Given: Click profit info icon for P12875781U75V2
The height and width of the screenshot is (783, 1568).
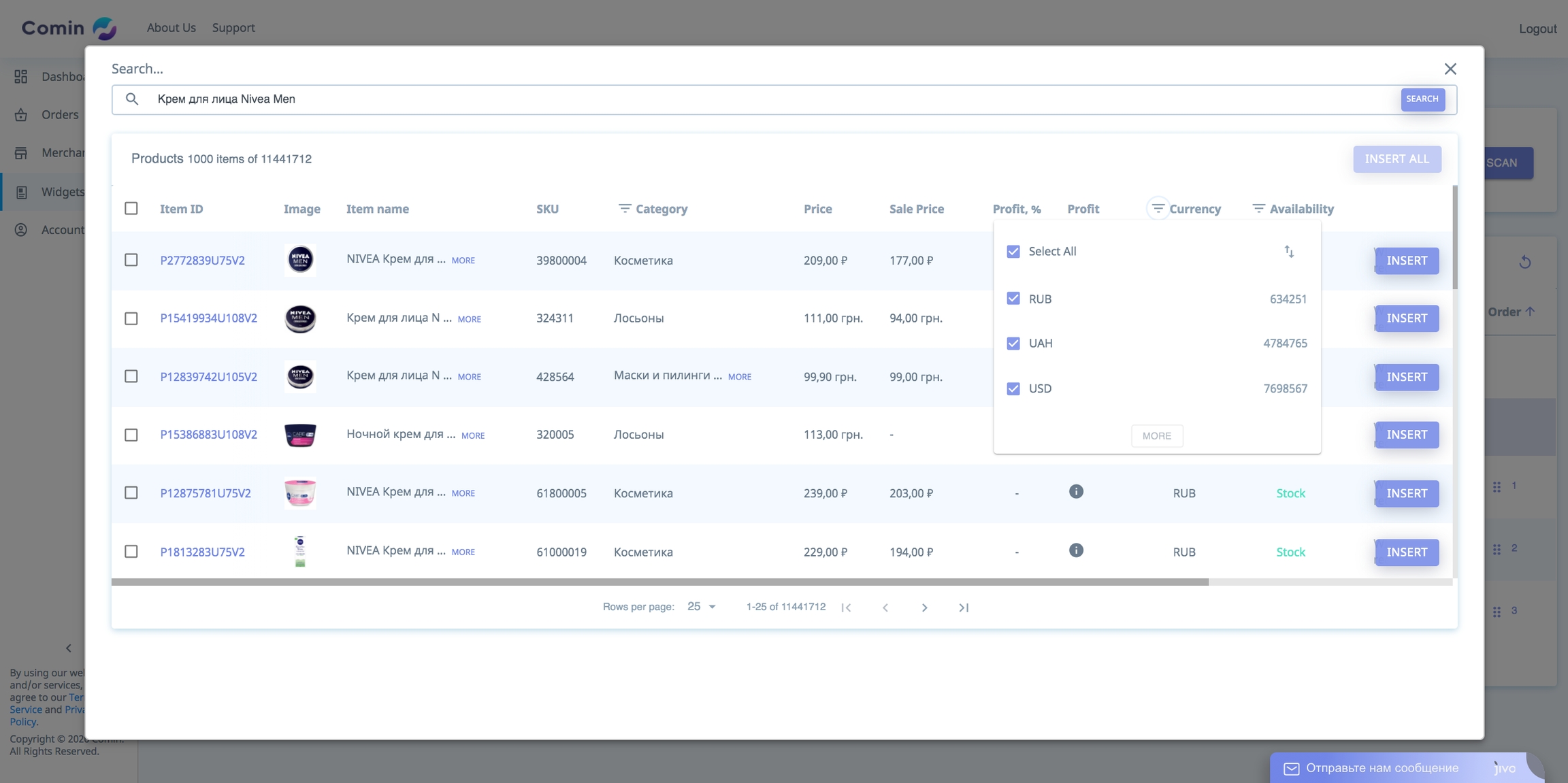Looking at the screenshot, I should (1076, 491).
